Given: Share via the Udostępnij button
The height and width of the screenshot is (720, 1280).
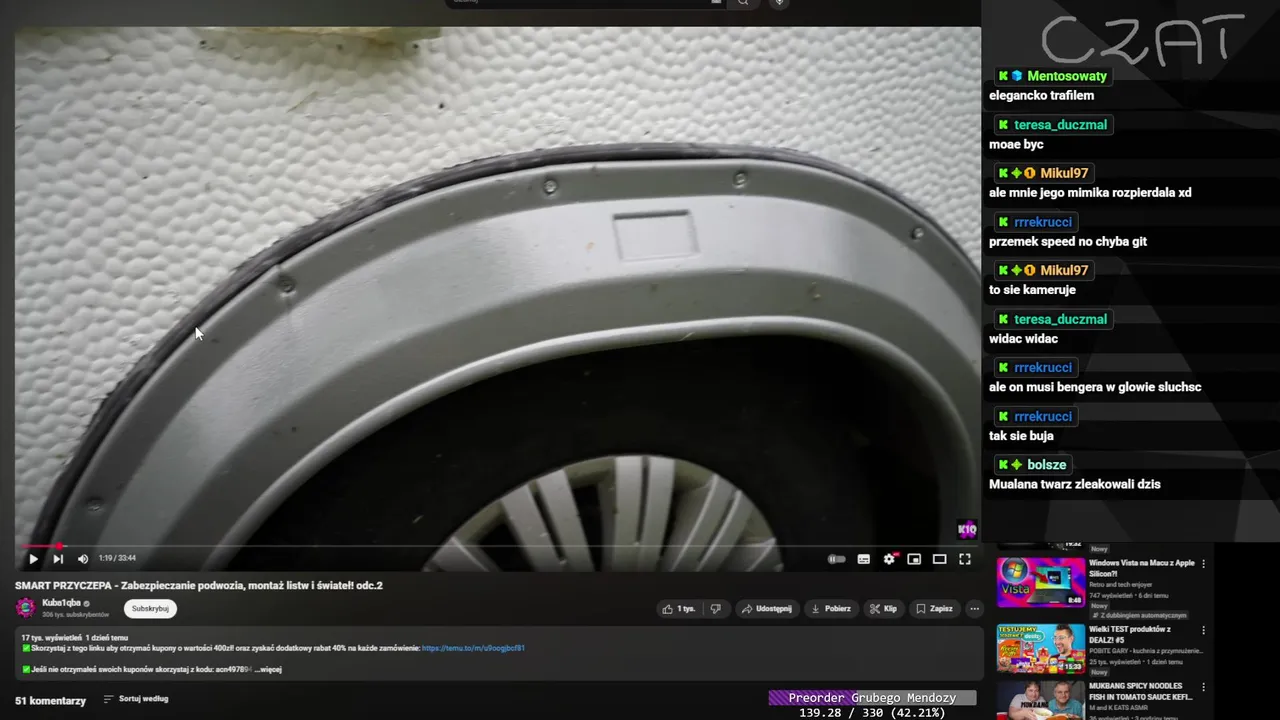Looking at the screenshot, I should pos(766,608).
